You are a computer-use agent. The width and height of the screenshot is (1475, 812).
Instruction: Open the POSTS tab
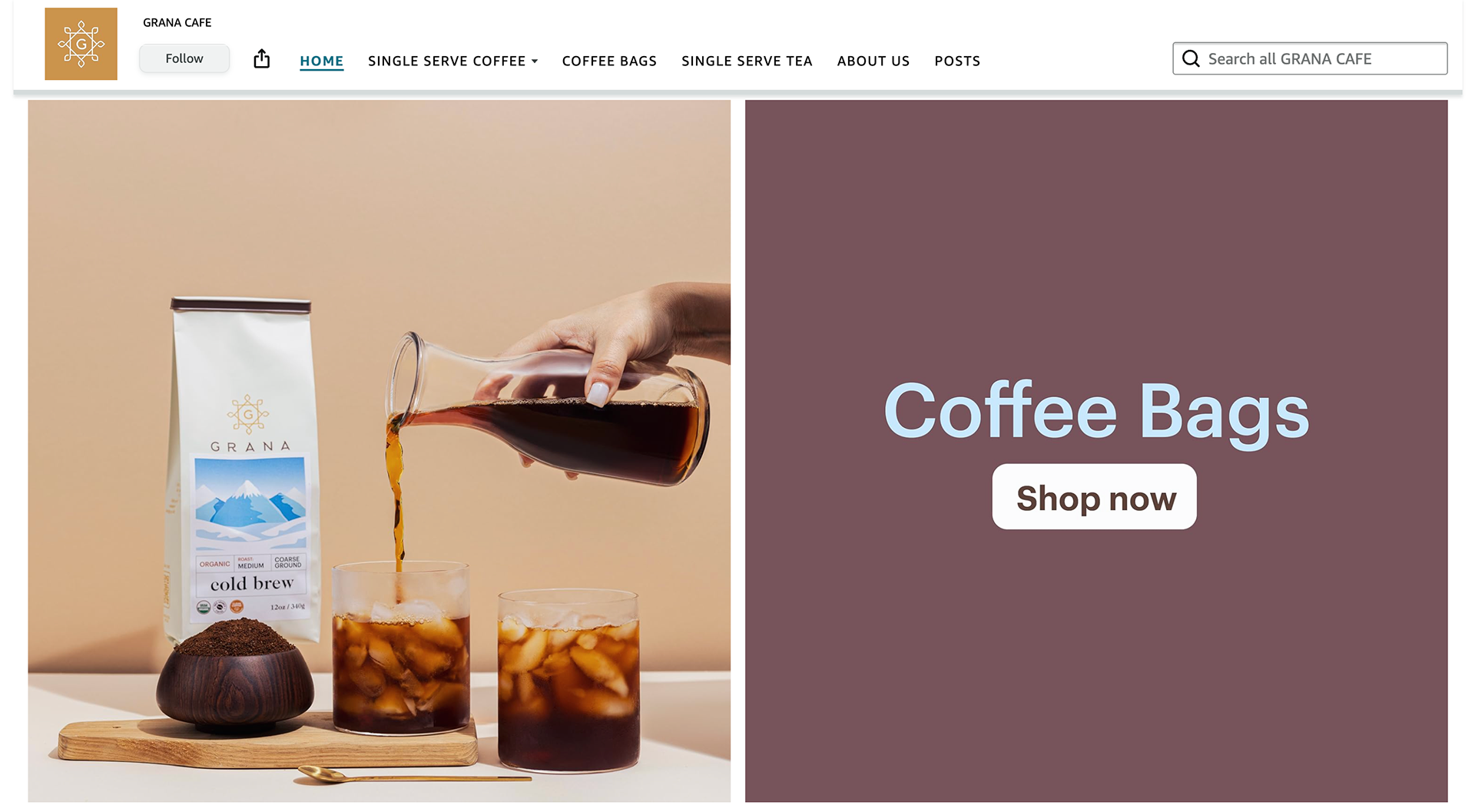tap(957, 61)
